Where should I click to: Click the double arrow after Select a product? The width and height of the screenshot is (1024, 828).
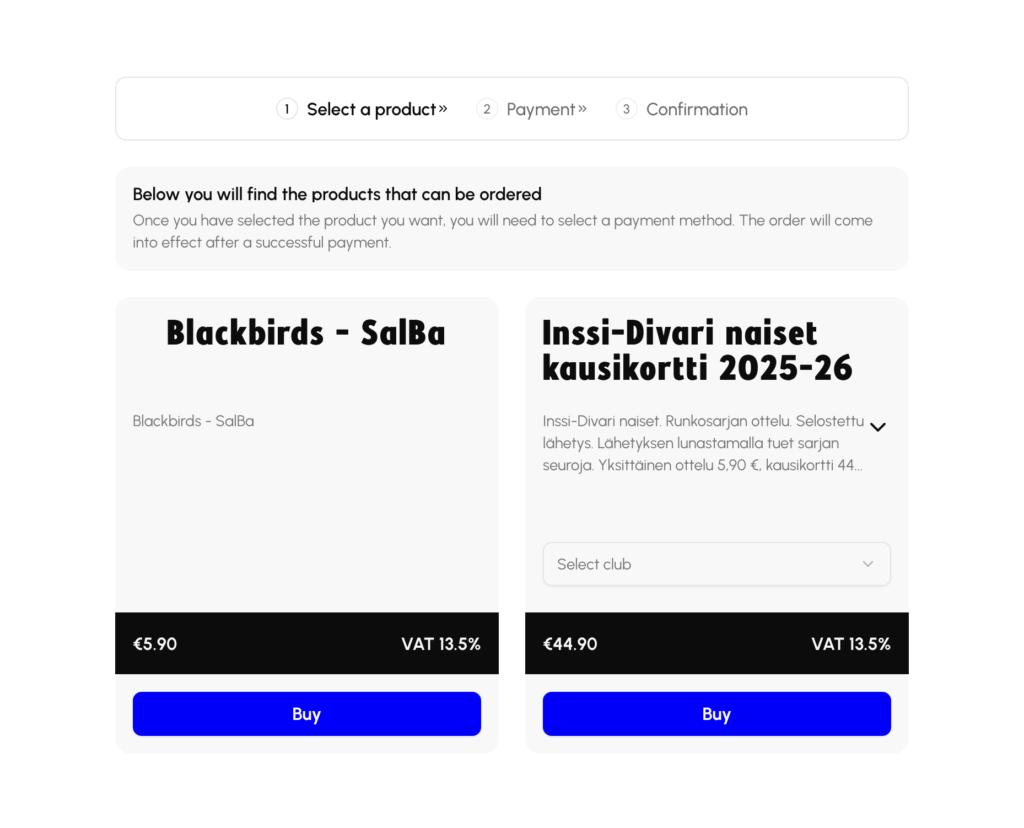443,108
